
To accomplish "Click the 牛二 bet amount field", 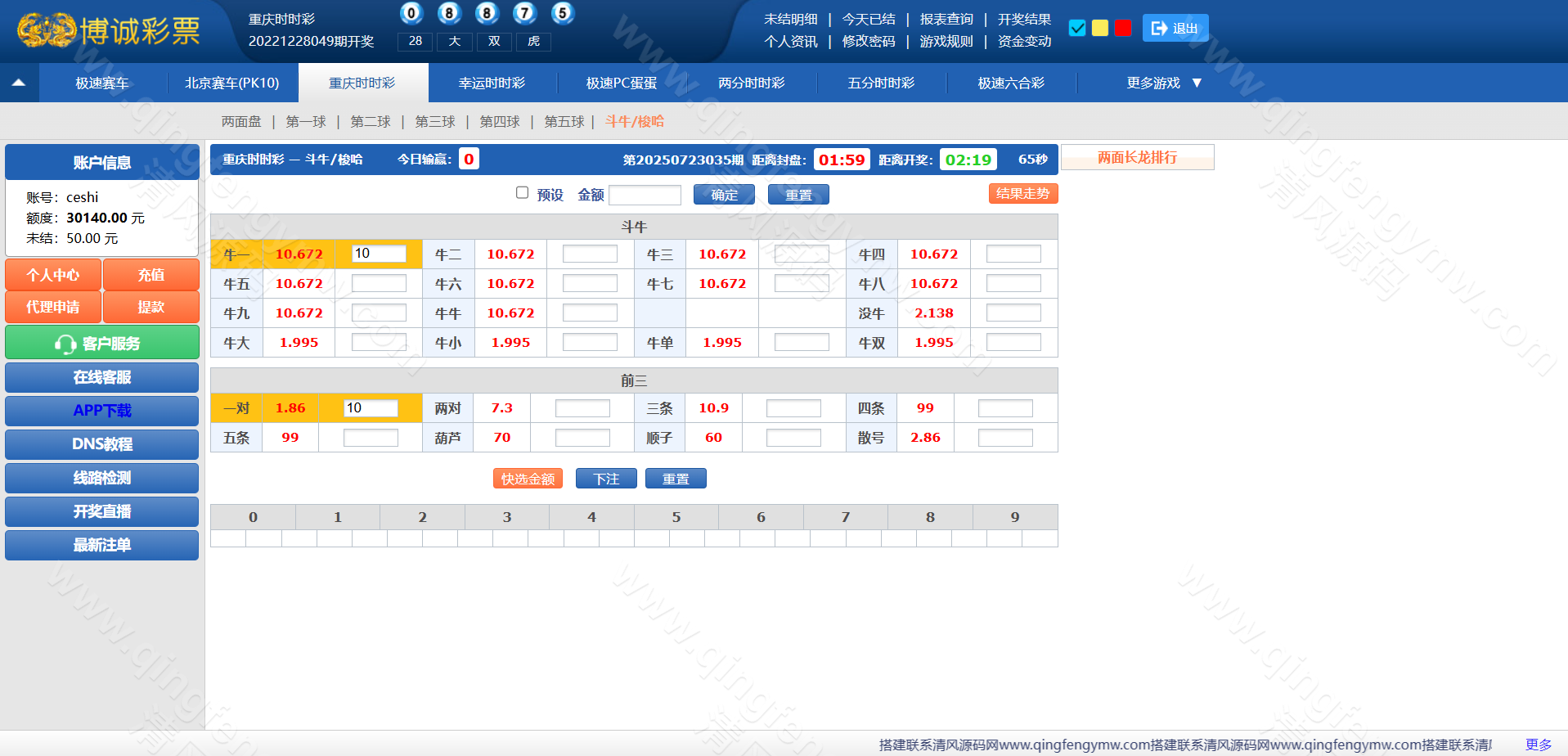I will point(590,254).
